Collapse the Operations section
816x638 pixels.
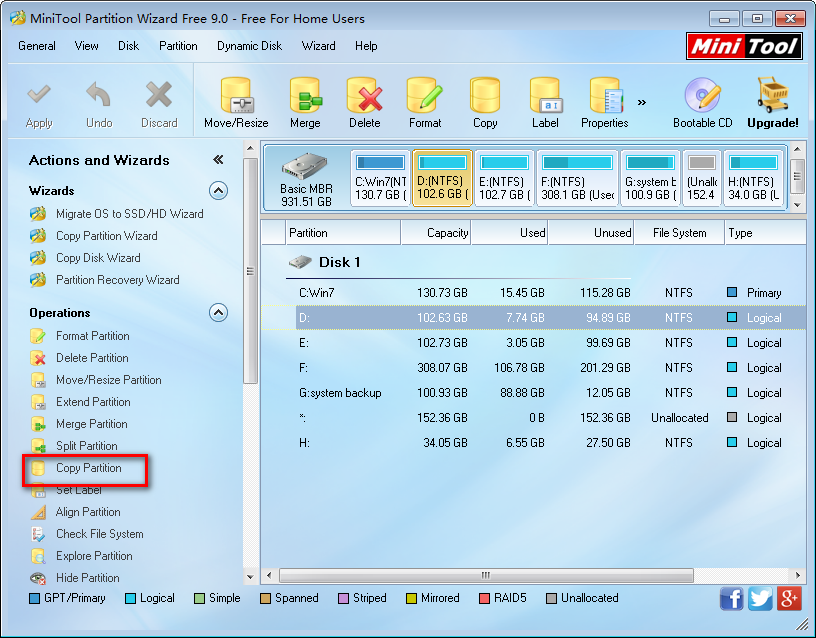(x=219, y=313)
